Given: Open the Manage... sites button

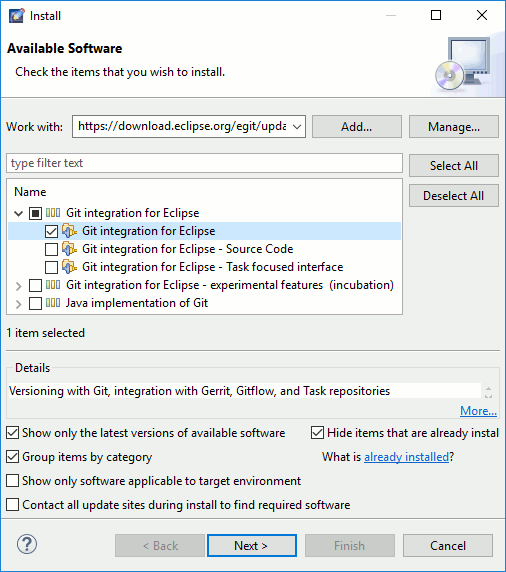Looking at the screenshot, I should click(454, 127).
